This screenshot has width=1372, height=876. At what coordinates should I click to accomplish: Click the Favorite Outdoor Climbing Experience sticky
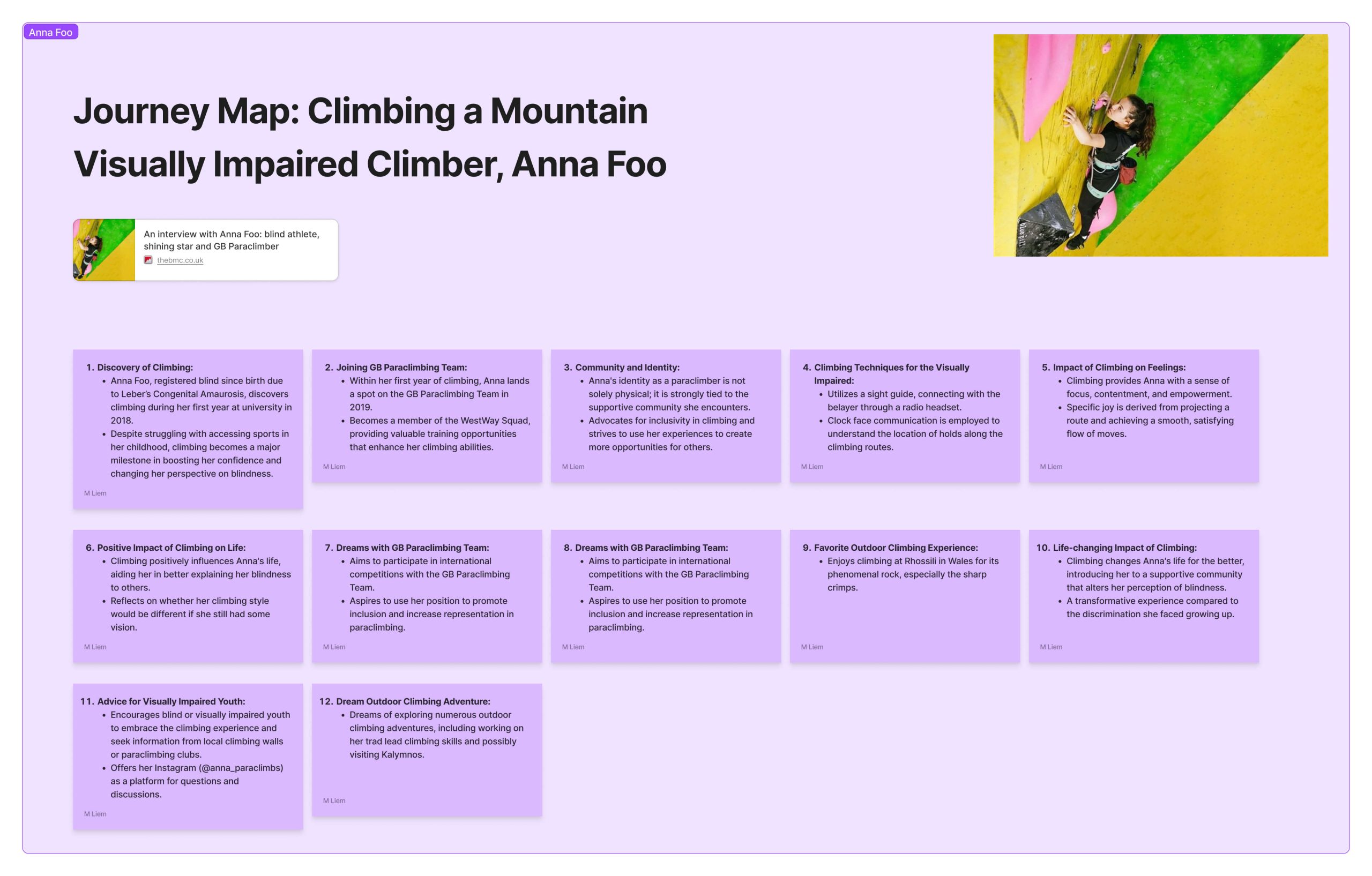pyautogui.click(x=904, y=596)
